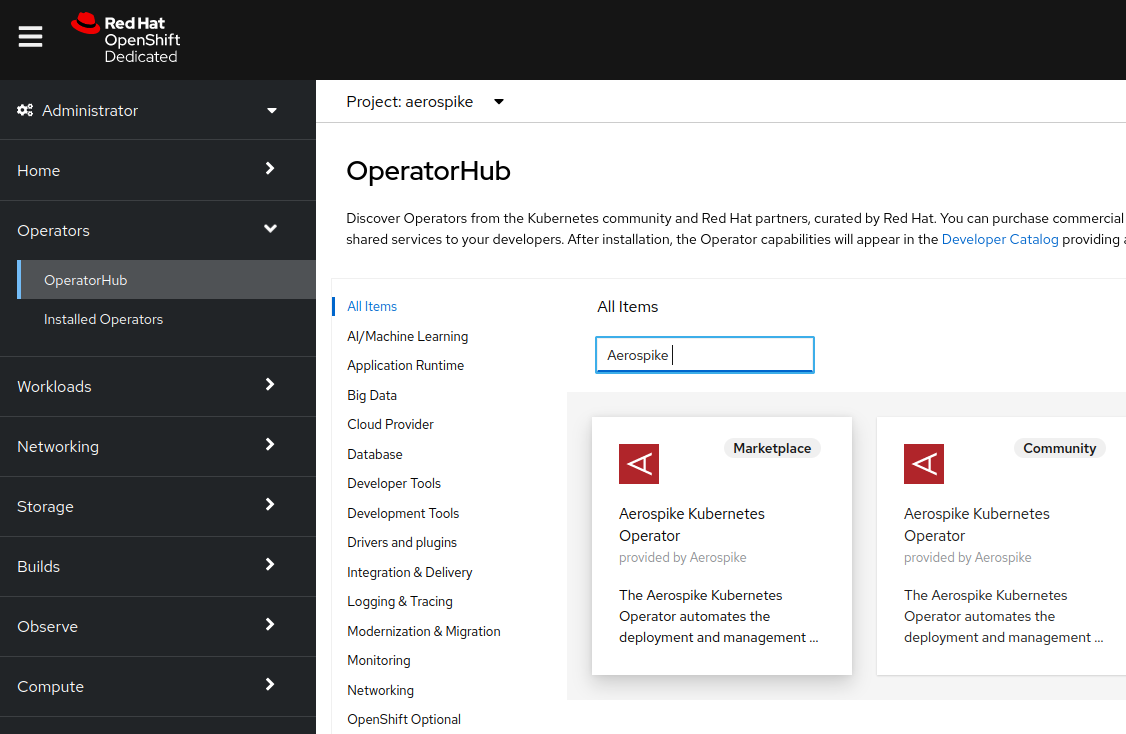Viewport: 1126px width, 734px height.
Task: Select the AI/Machine Learning category
Action: click(405, 336)
